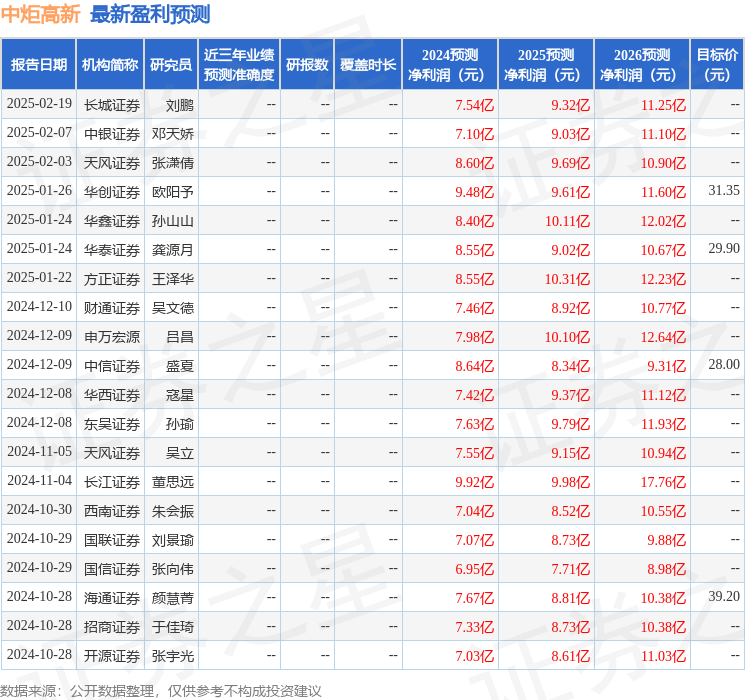Click analyst name 邓天娇
The height and width of the screenshot is (700, 745).
[x=173, y=134]
